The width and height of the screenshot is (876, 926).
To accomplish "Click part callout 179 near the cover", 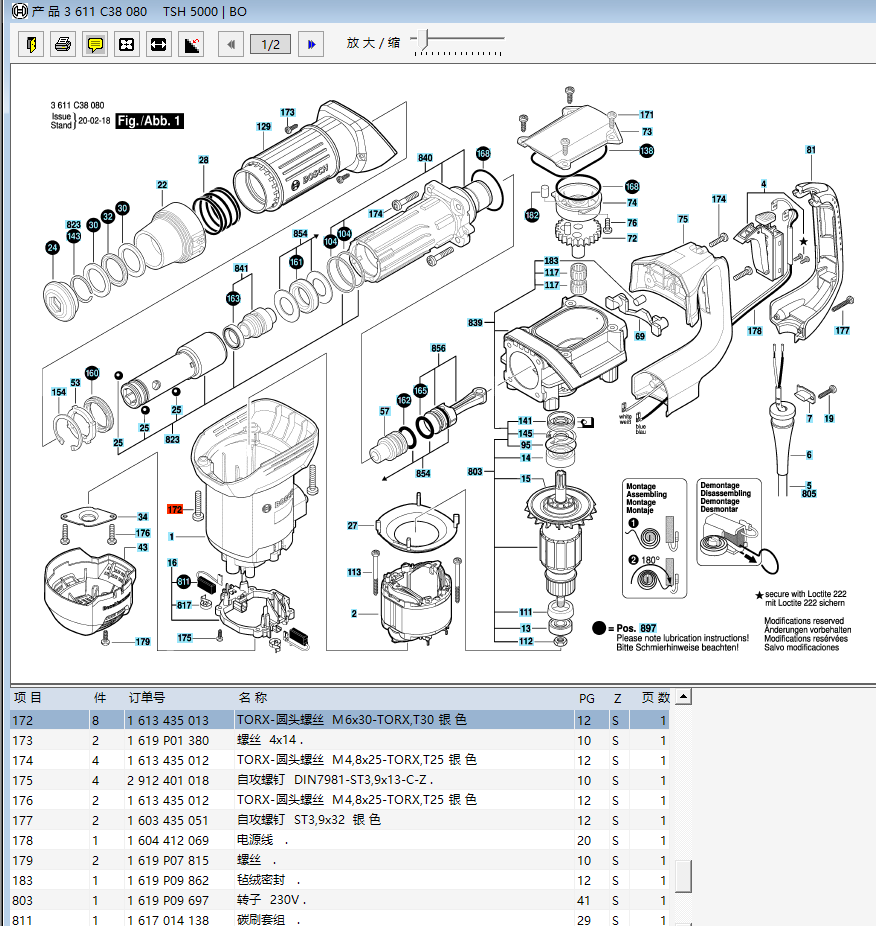I will pos(142,641).
